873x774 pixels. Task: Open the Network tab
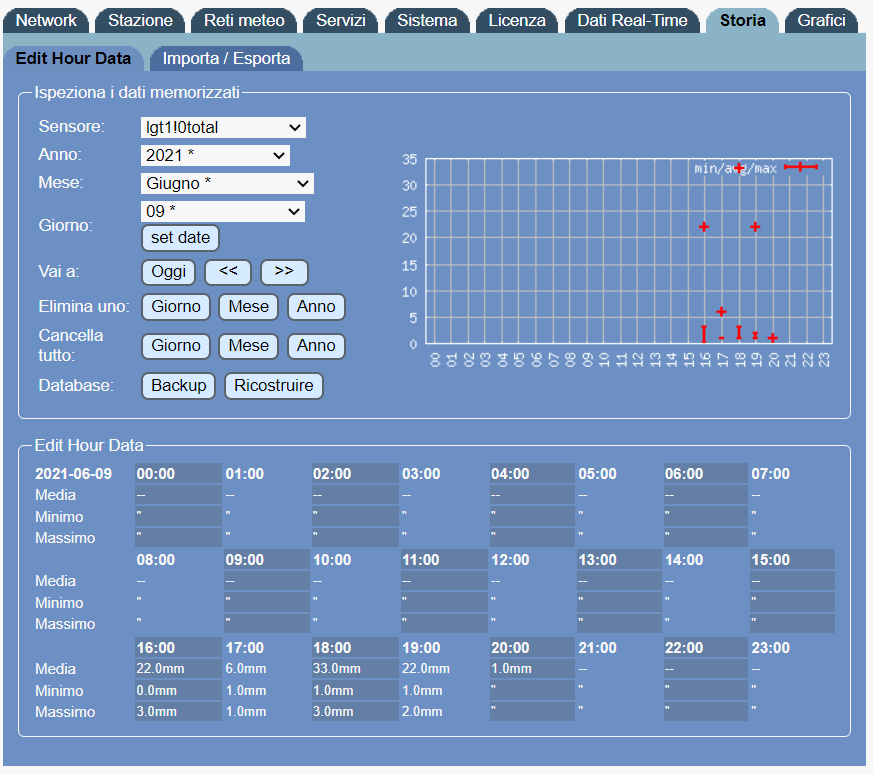[x=46, y=21]
